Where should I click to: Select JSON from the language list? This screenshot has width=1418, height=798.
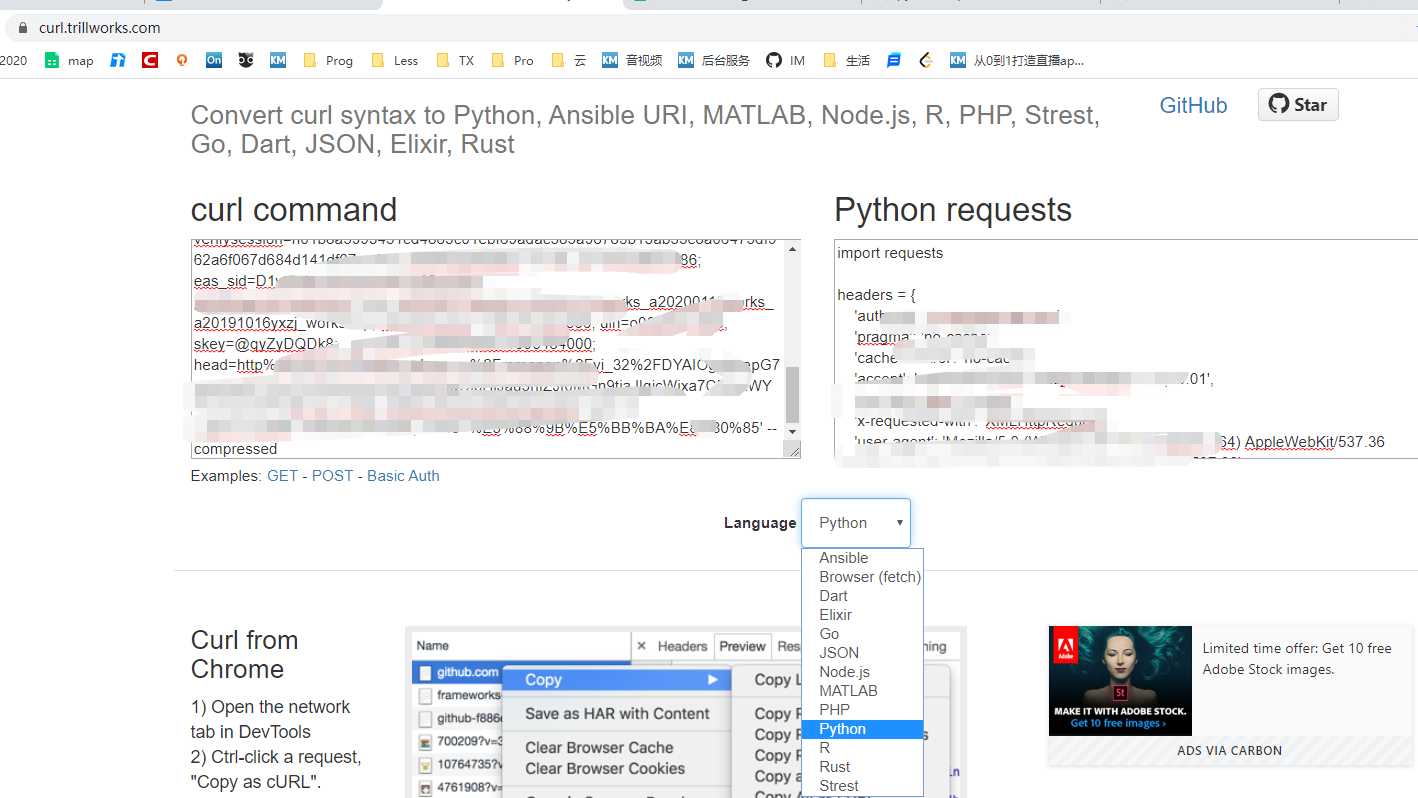[x=862, y=653]
